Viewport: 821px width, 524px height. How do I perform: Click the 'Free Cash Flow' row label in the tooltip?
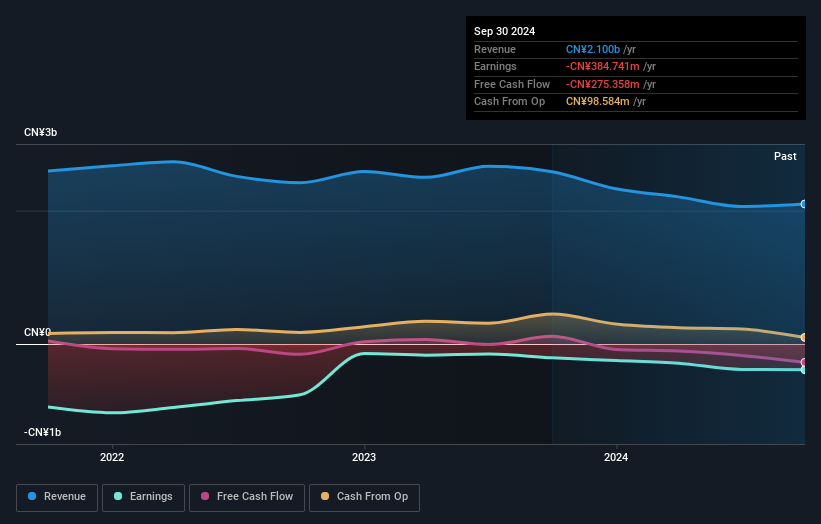(x=512, y=84)
